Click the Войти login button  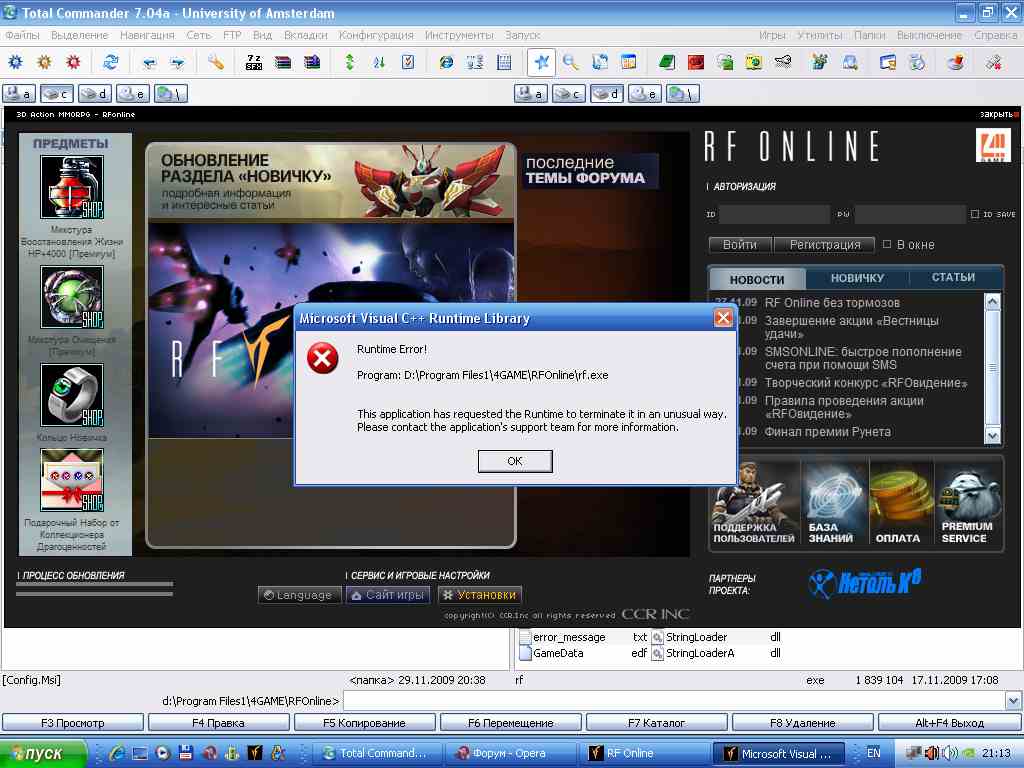coord(740,245)
